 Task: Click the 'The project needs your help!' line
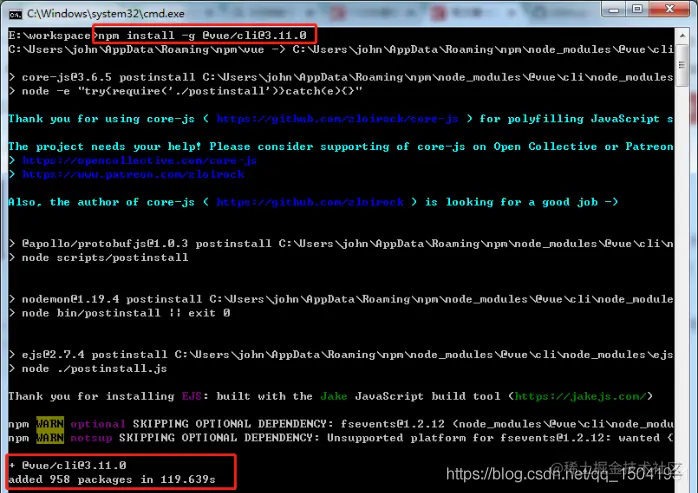(x=341, y=147)
